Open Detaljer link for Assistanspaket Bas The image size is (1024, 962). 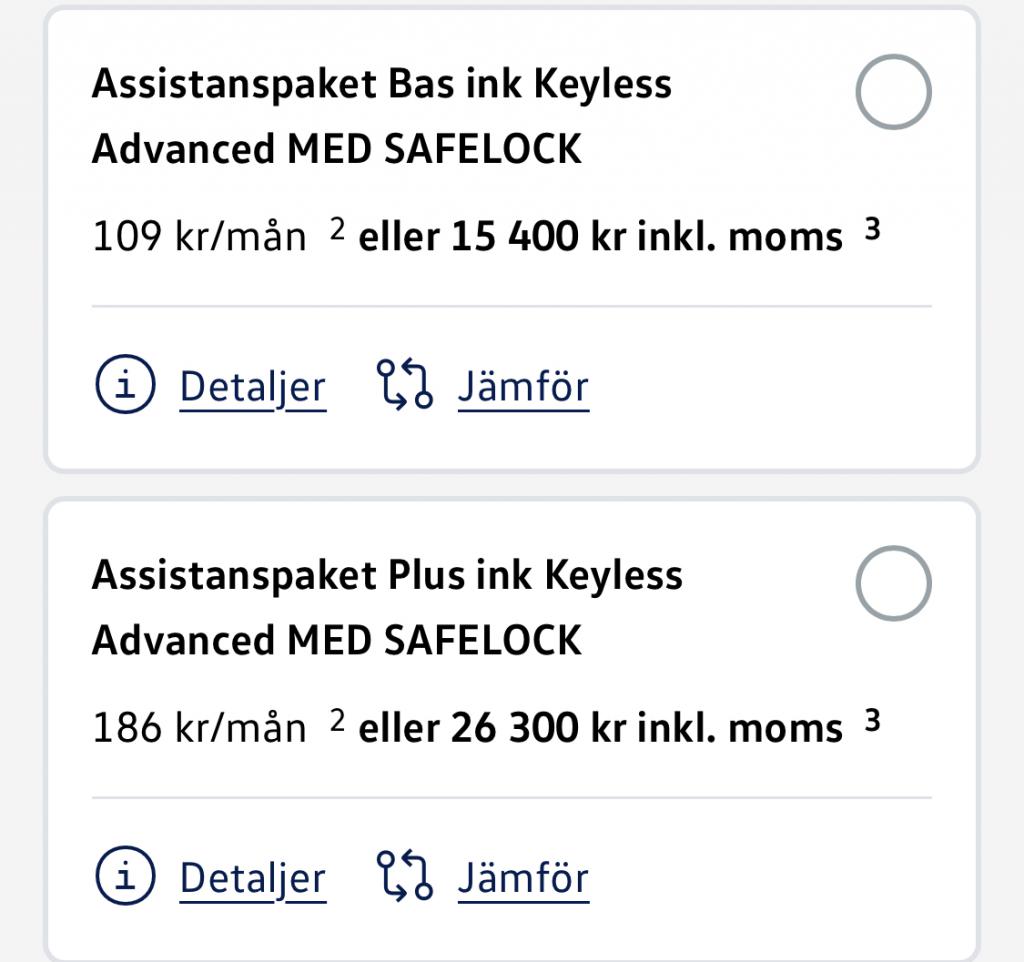tap(253, 388)
